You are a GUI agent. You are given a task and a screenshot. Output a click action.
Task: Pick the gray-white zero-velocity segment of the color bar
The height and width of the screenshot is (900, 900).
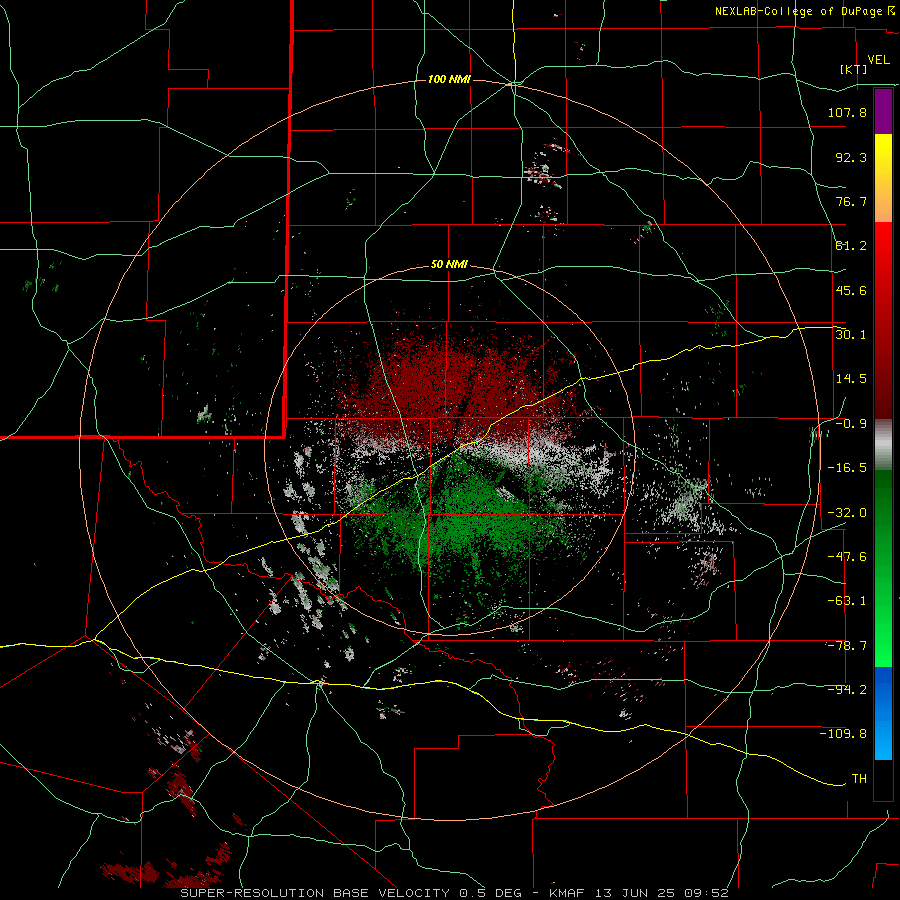click(x=883, y=445)
